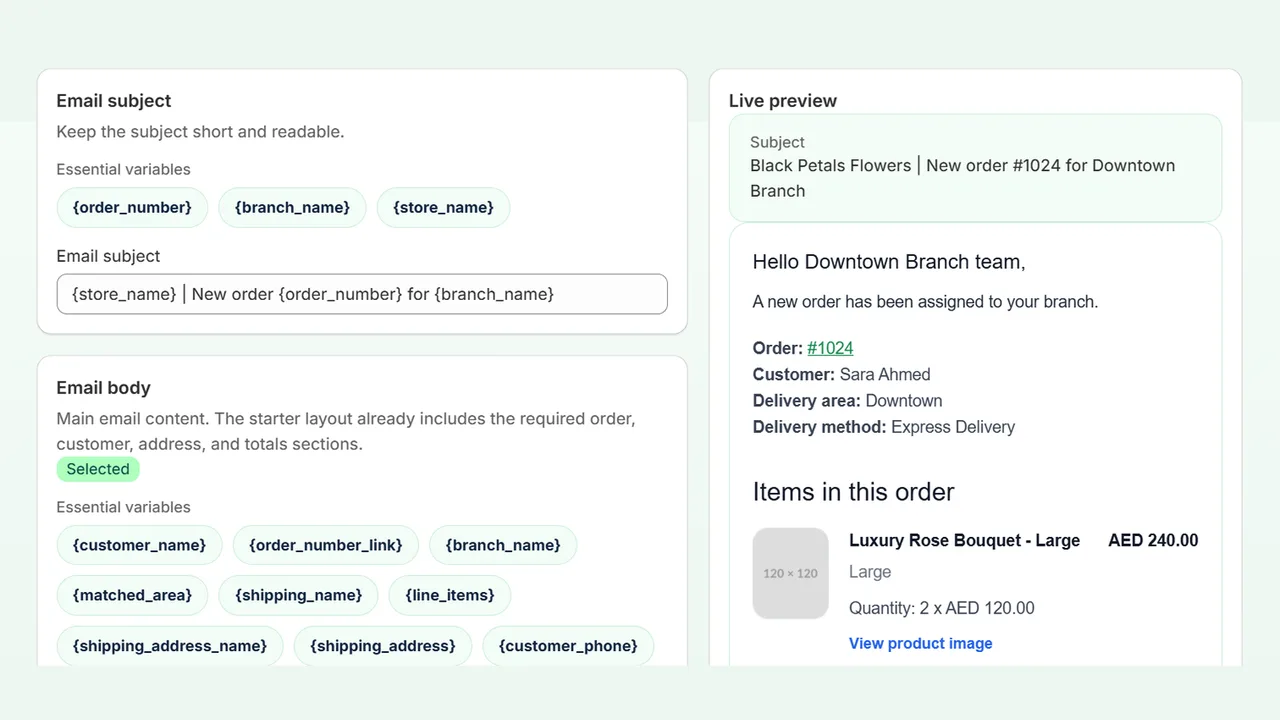Click the 120 × 120 product thumbnail placeholder

(791, 573)
